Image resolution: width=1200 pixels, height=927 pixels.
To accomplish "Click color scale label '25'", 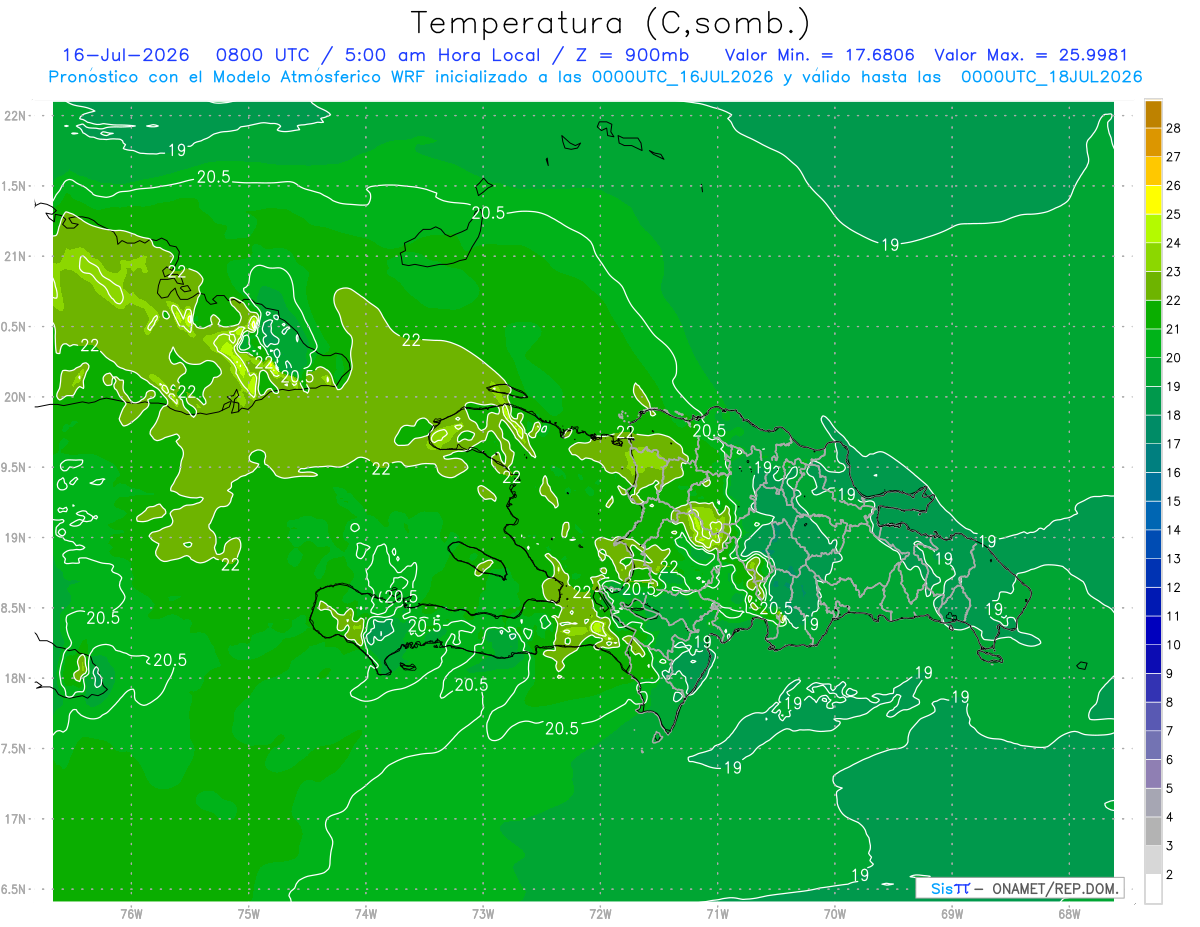I will (x=1173, y=214).
